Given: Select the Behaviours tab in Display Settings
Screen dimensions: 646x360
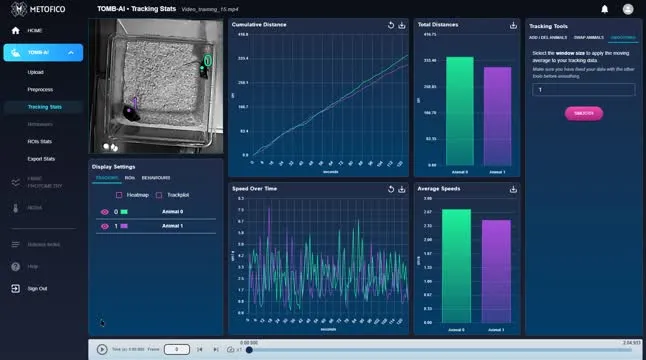Looking at the screenshot, I should click(156, 178).
